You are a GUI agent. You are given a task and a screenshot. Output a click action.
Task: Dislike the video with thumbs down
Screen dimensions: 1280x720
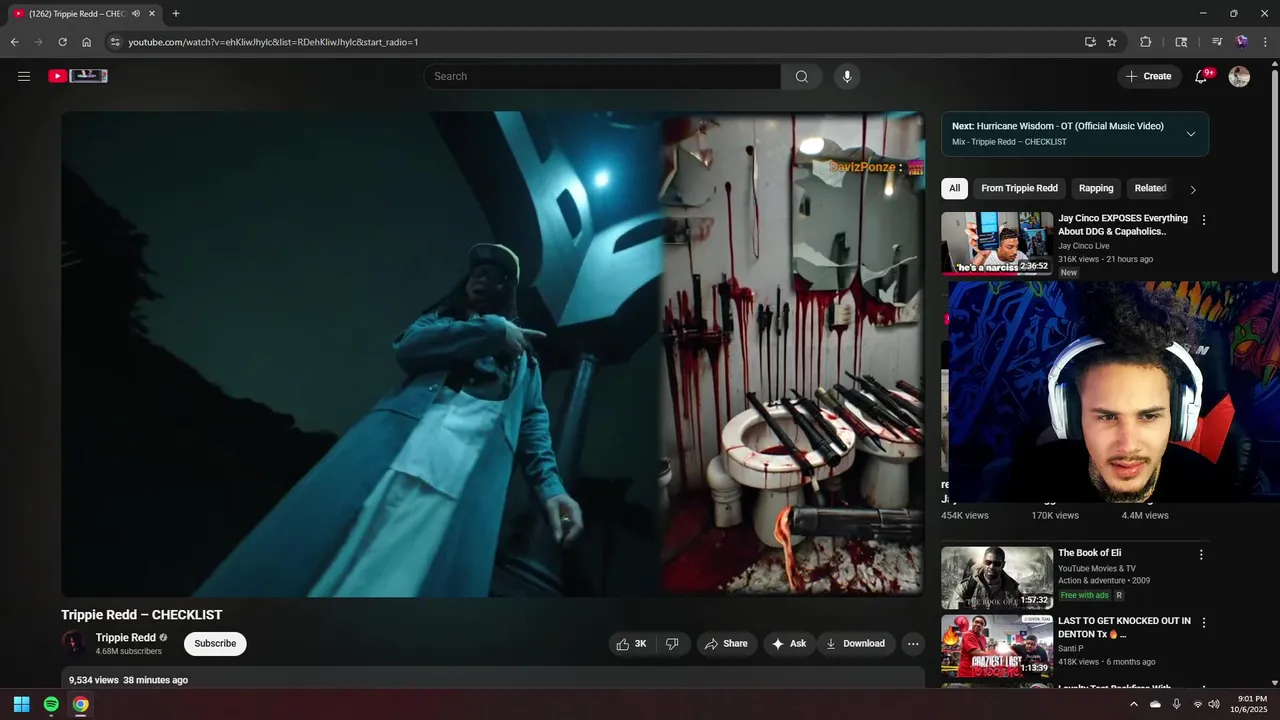672,644
